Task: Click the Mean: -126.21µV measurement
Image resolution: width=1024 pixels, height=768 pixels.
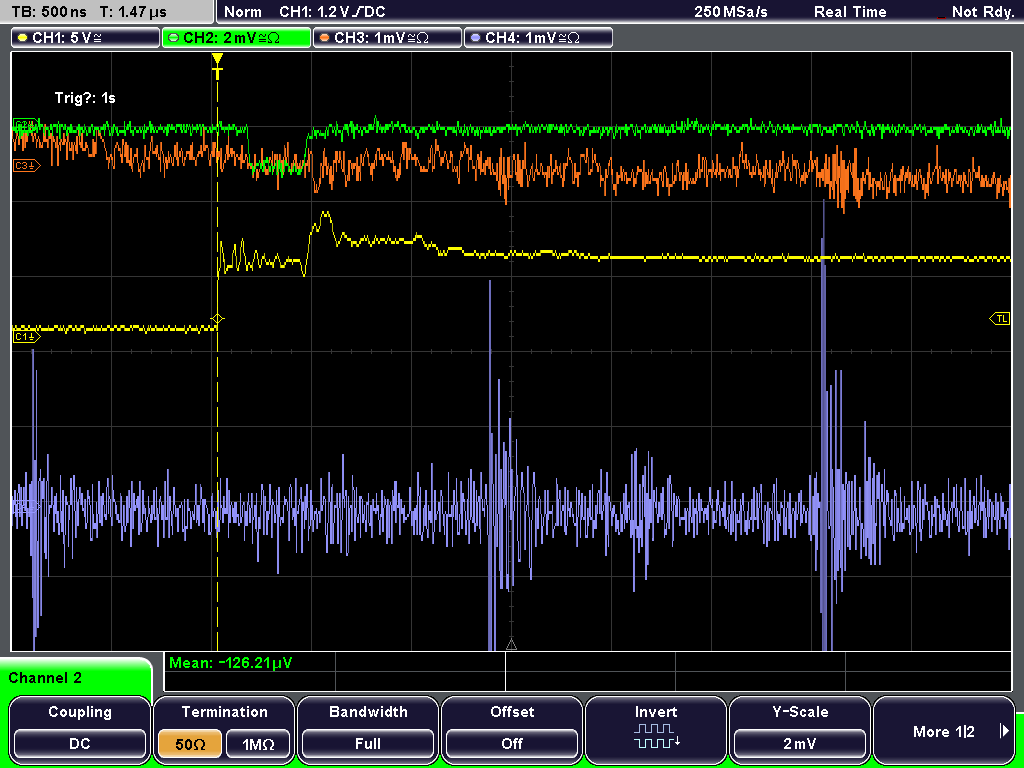Action: 231,663
